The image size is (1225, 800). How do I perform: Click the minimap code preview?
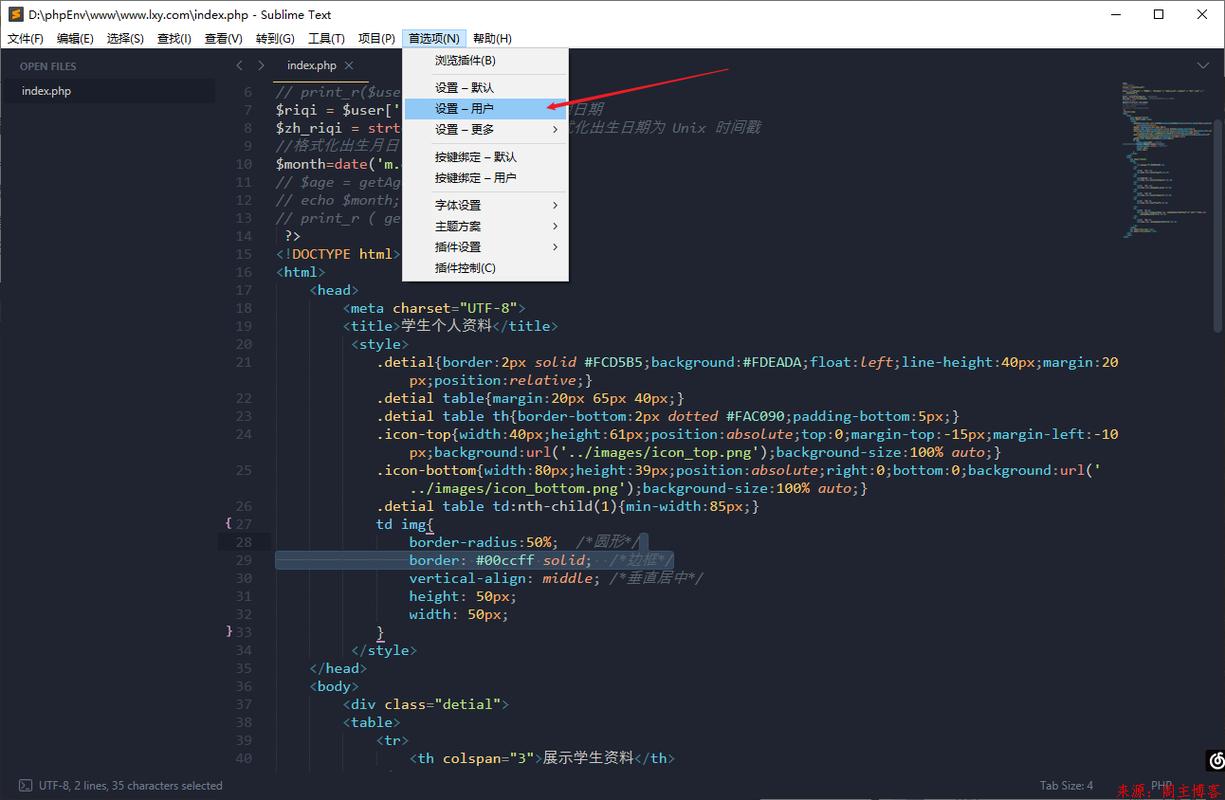tap(1160, 160)
